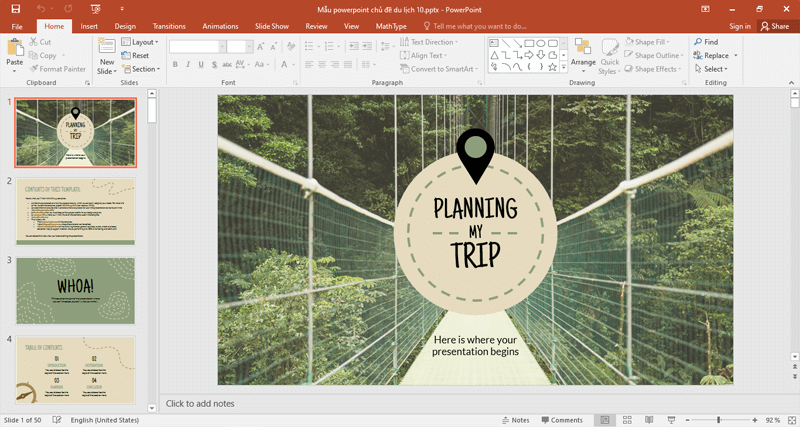Viewport: 800px width, 427px height.
Task: Click spell check icon in status bar
Action: pos(57,420)
